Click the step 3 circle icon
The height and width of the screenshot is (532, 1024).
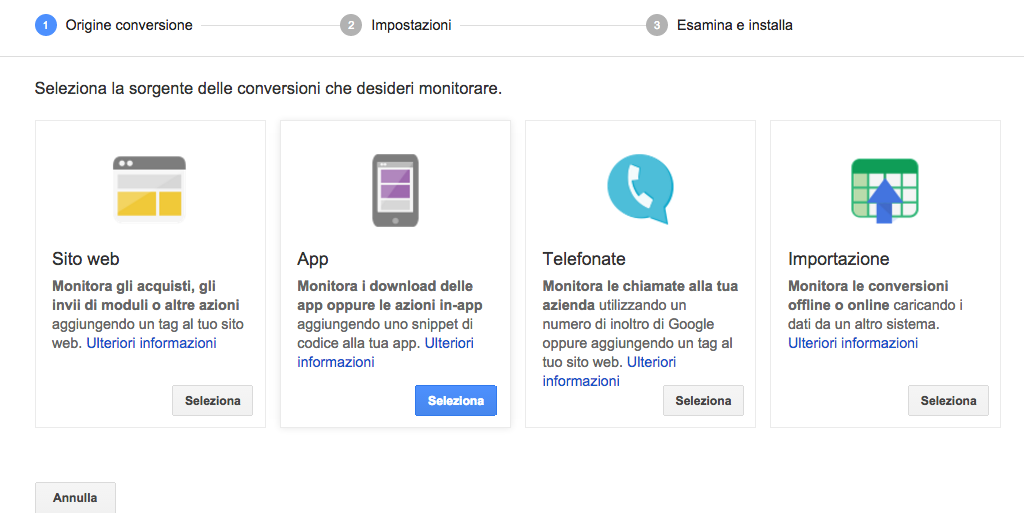pyautogui.click(x=657, y=25)
